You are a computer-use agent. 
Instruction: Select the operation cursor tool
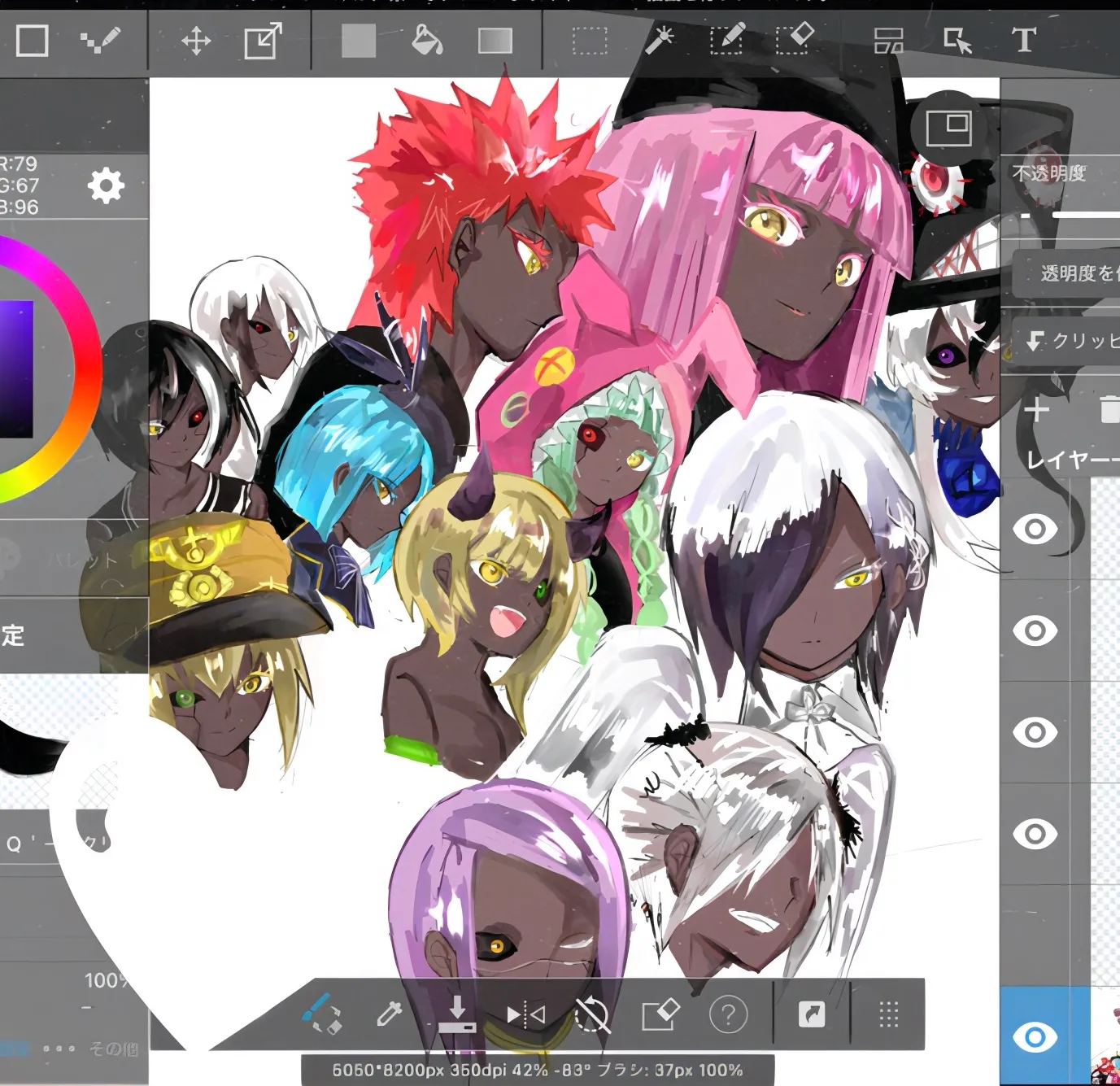[x=957, y=41]
